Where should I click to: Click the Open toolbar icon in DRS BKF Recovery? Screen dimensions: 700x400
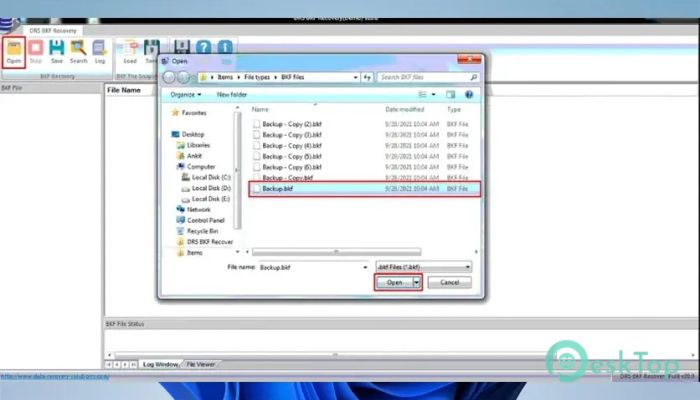pos(14,52)
